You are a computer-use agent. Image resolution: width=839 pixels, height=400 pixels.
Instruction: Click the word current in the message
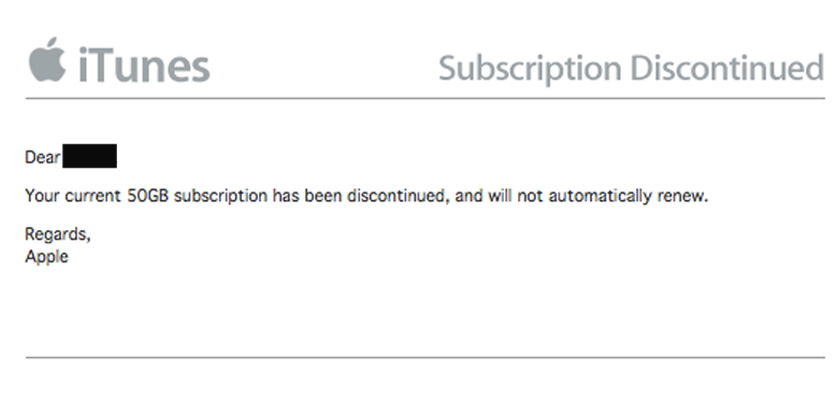[x=93, y=196]
